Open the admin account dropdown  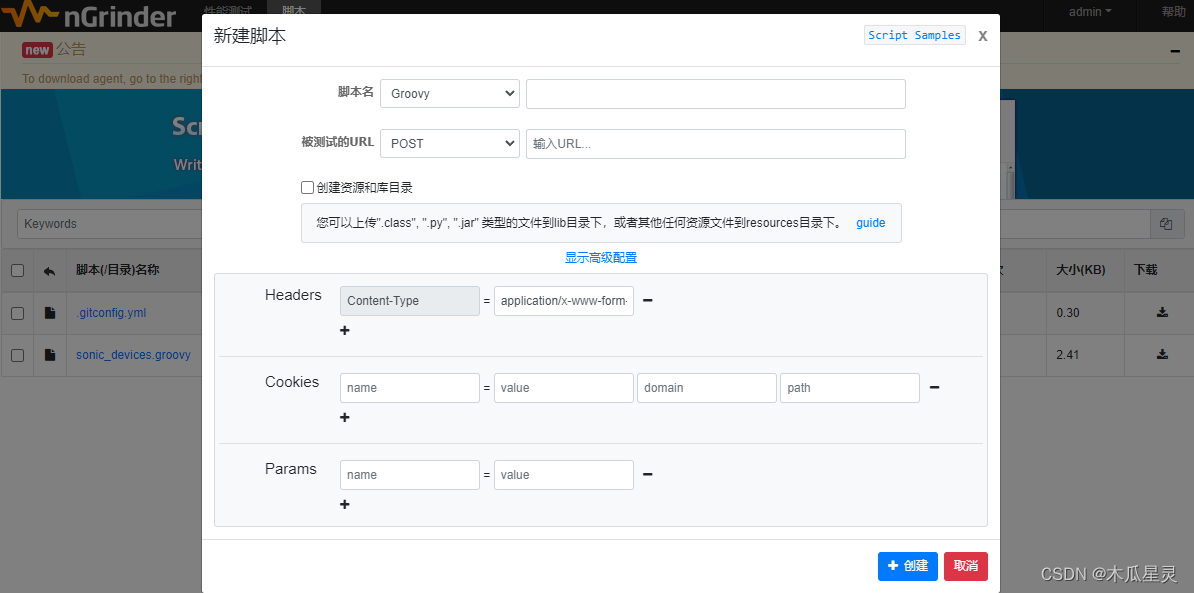point(1089,12)
